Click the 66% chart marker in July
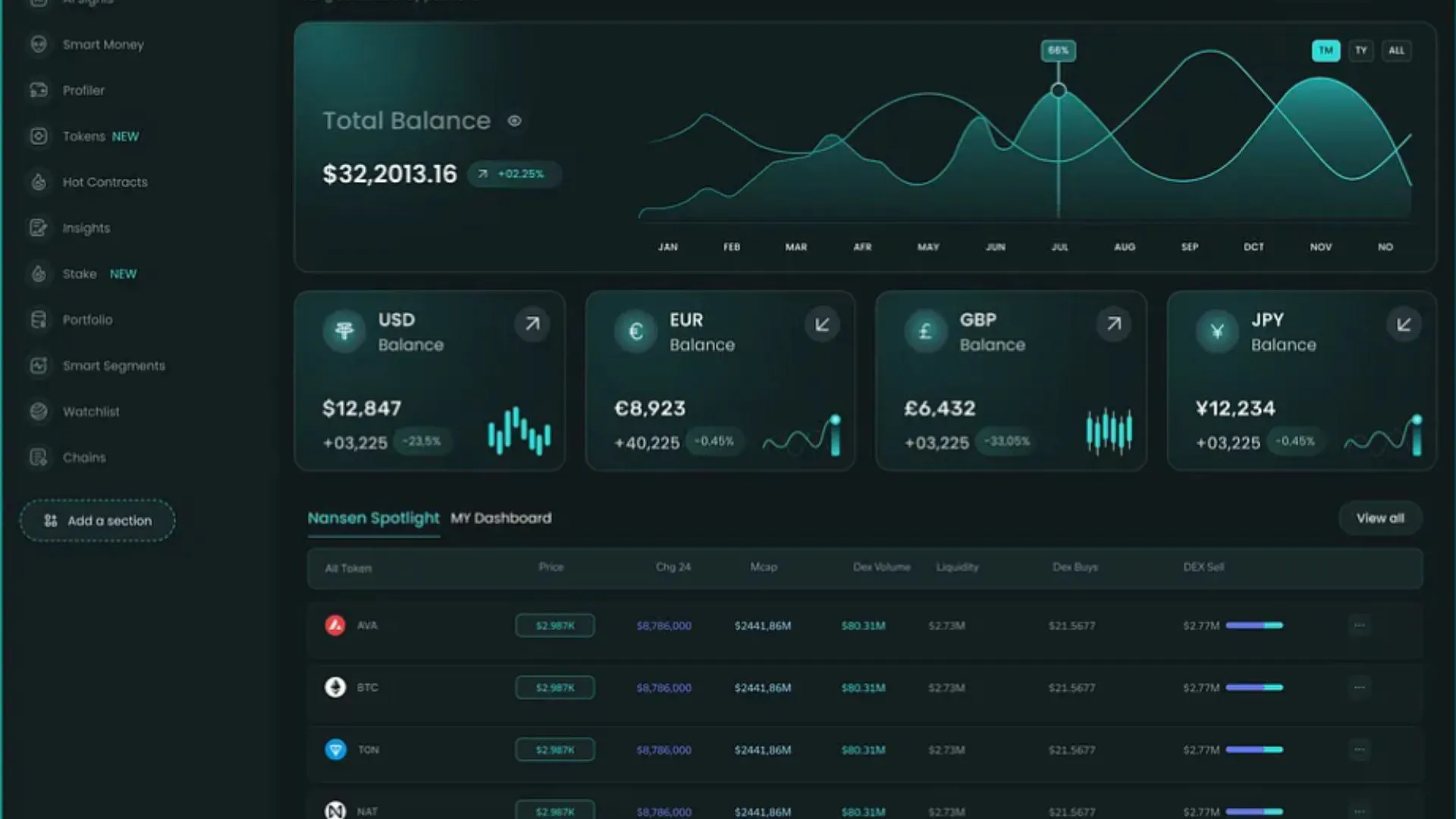 [x=1058, y=51]
